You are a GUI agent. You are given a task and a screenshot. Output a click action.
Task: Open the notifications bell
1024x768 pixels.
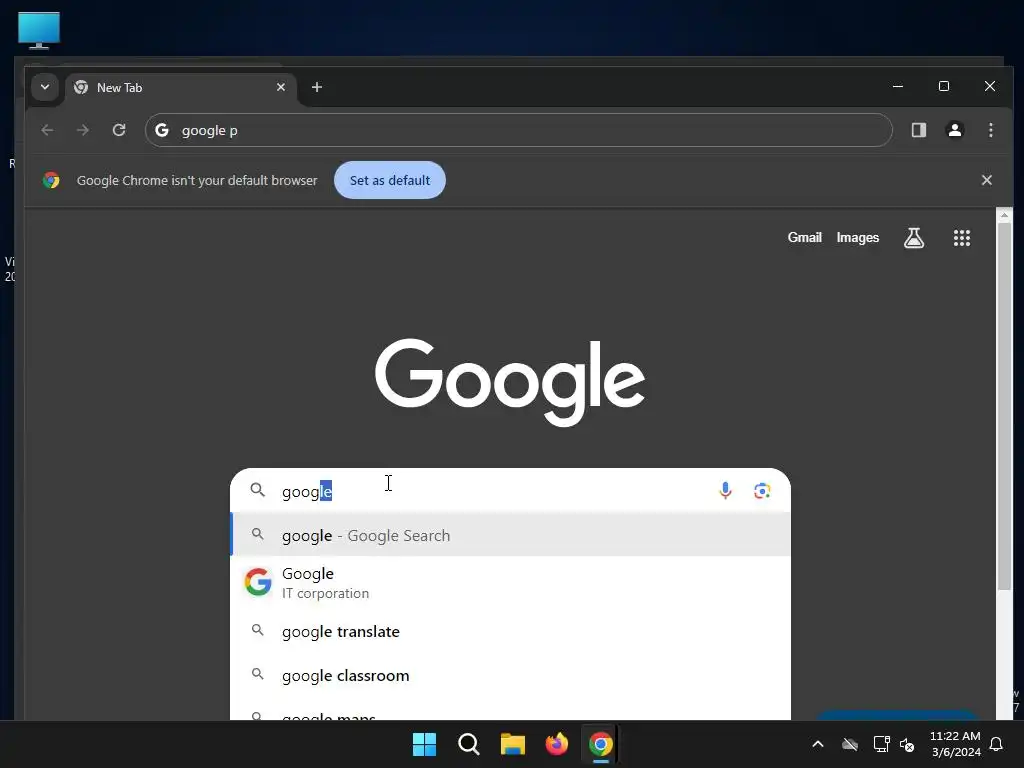coord(997,744)
